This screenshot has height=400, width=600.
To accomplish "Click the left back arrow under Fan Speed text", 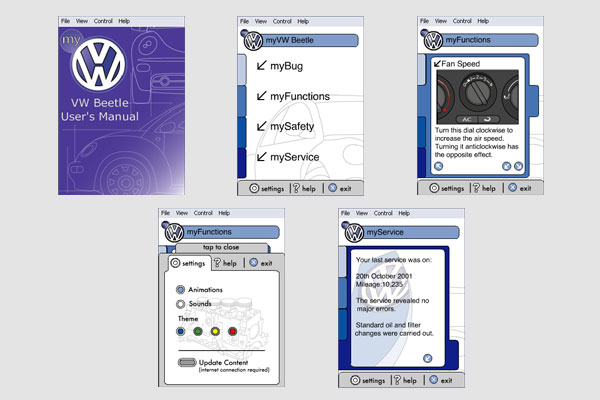I will (x=439, y=166).
